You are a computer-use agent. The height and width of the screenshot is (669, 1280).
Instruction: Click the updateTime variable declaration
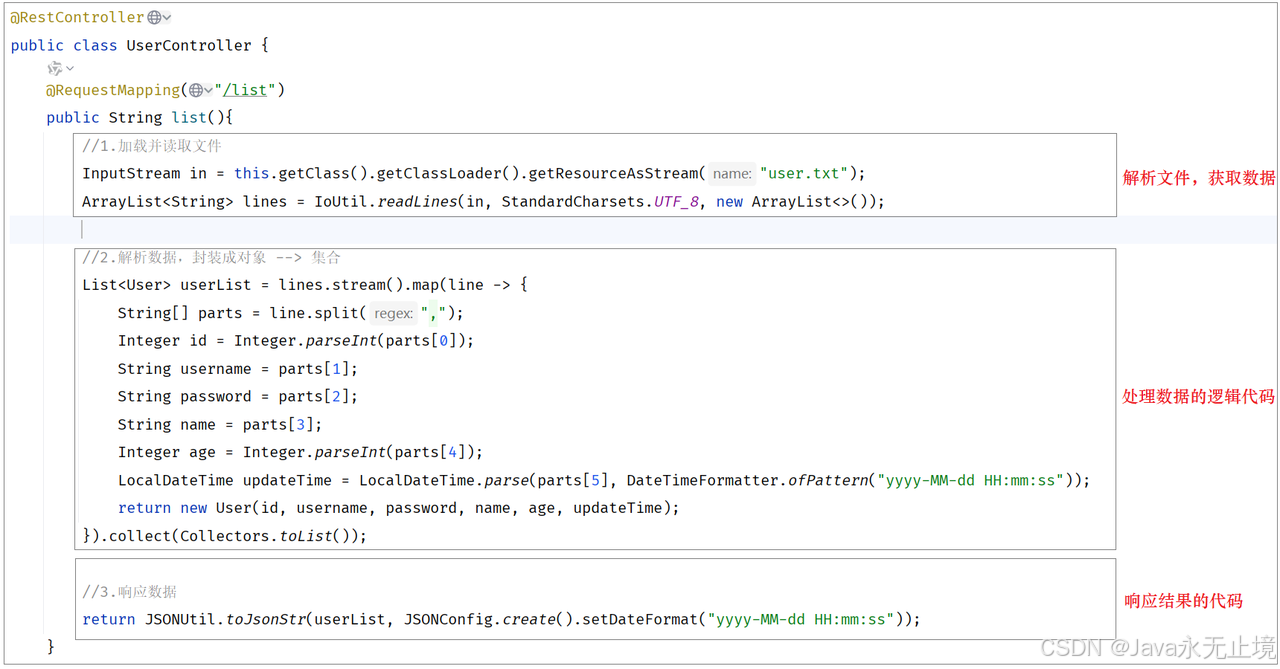pos(287,480)
